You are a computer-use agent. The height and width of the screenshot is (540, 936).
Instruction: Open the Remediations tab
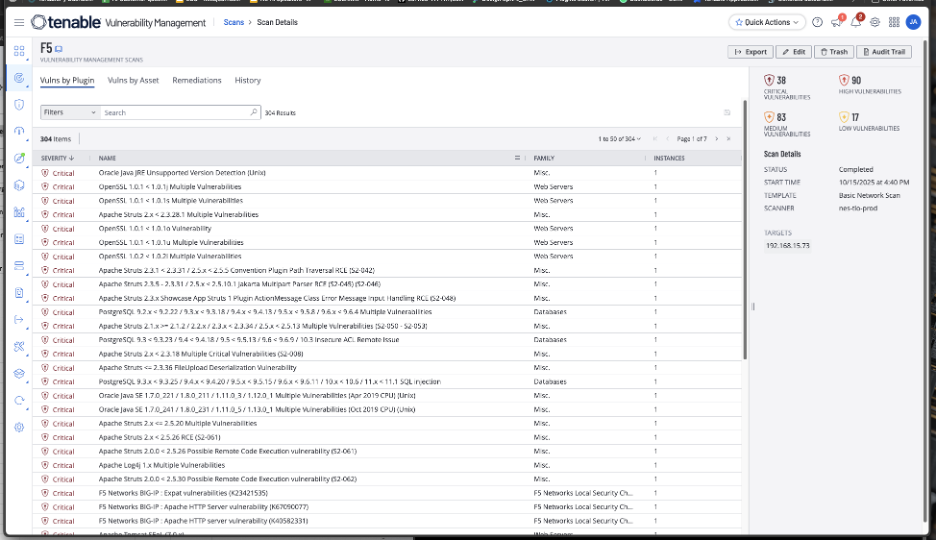(x=197, y=80)
